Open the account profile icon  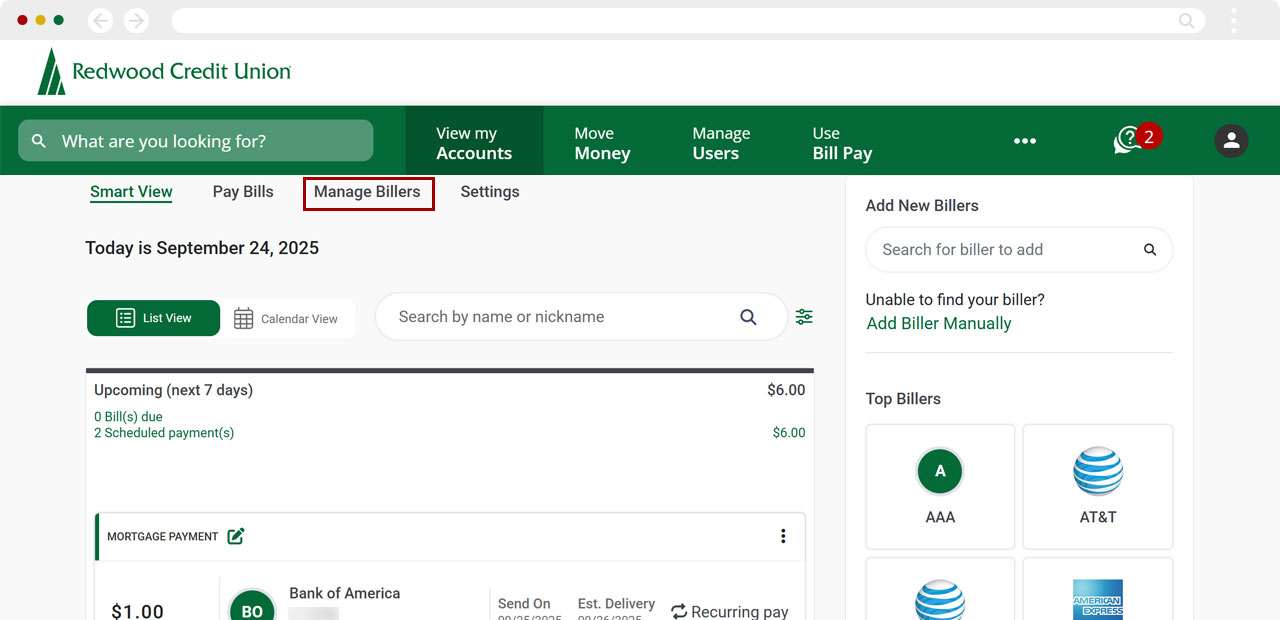pos(1231,140)
